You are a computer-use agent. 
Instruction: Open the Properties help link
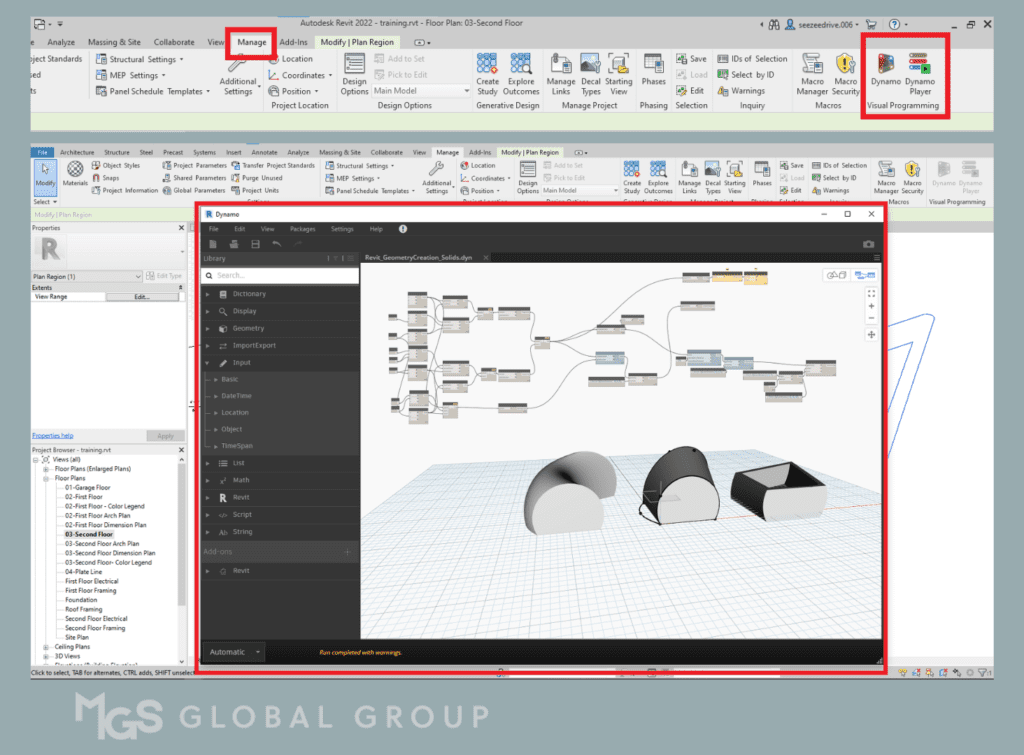click(53, 436)
